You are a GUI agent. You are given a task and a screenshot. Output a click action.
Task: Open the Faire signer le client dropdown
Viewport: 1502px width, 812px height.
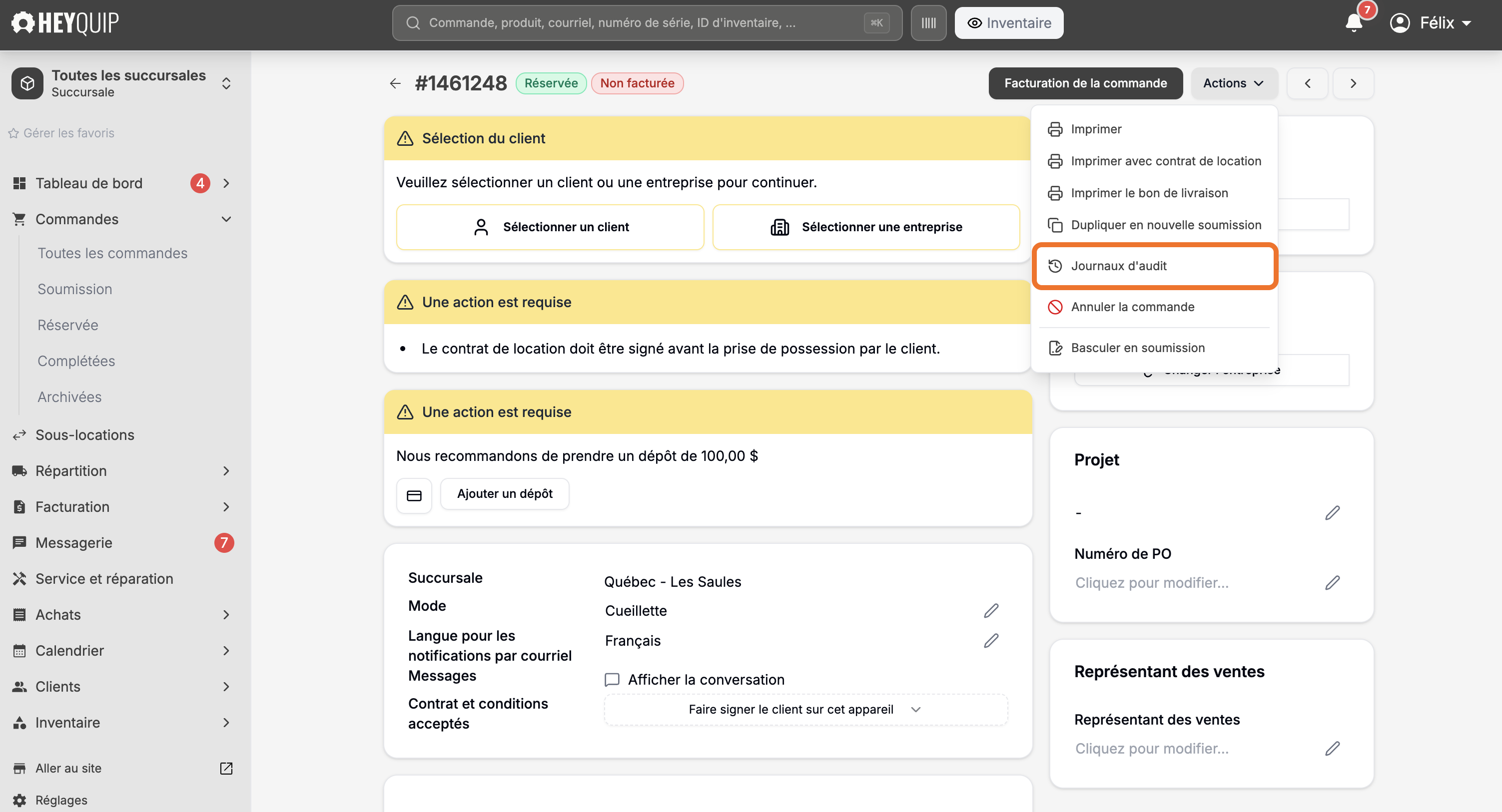806,710
